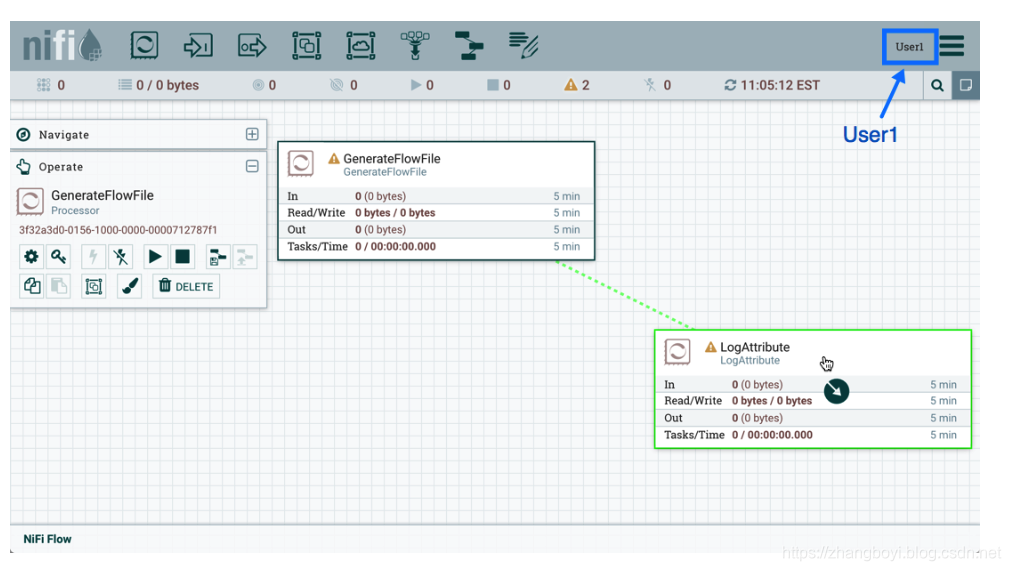1011x571 pixels.
Task: Click the Enable lightning bolt icon
Action: [93, 256]
